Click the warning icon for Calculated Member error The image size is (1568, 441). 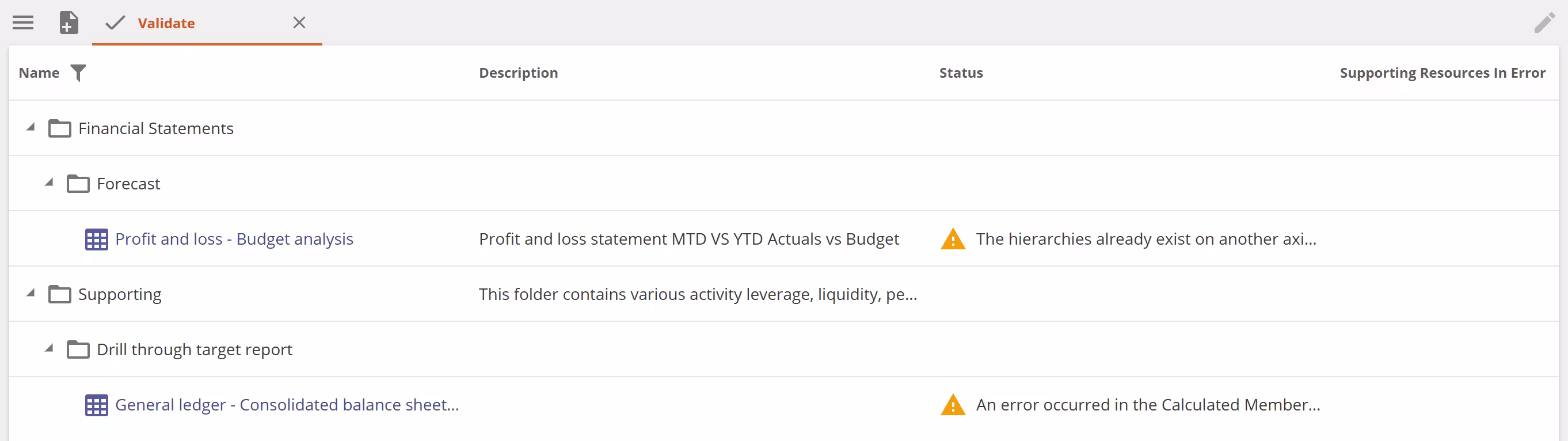click(953, 405)
